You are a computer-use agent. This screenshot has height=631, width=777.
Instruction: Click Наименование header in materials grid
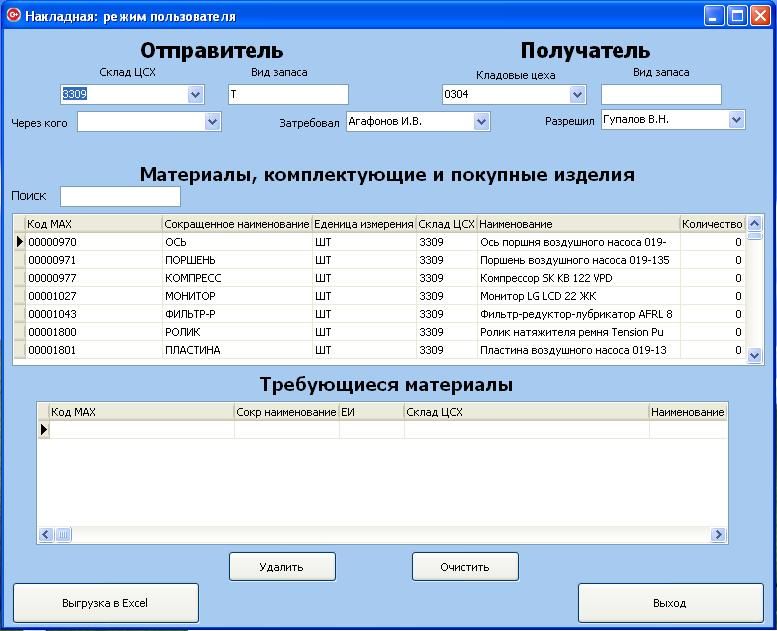point(578,224)
